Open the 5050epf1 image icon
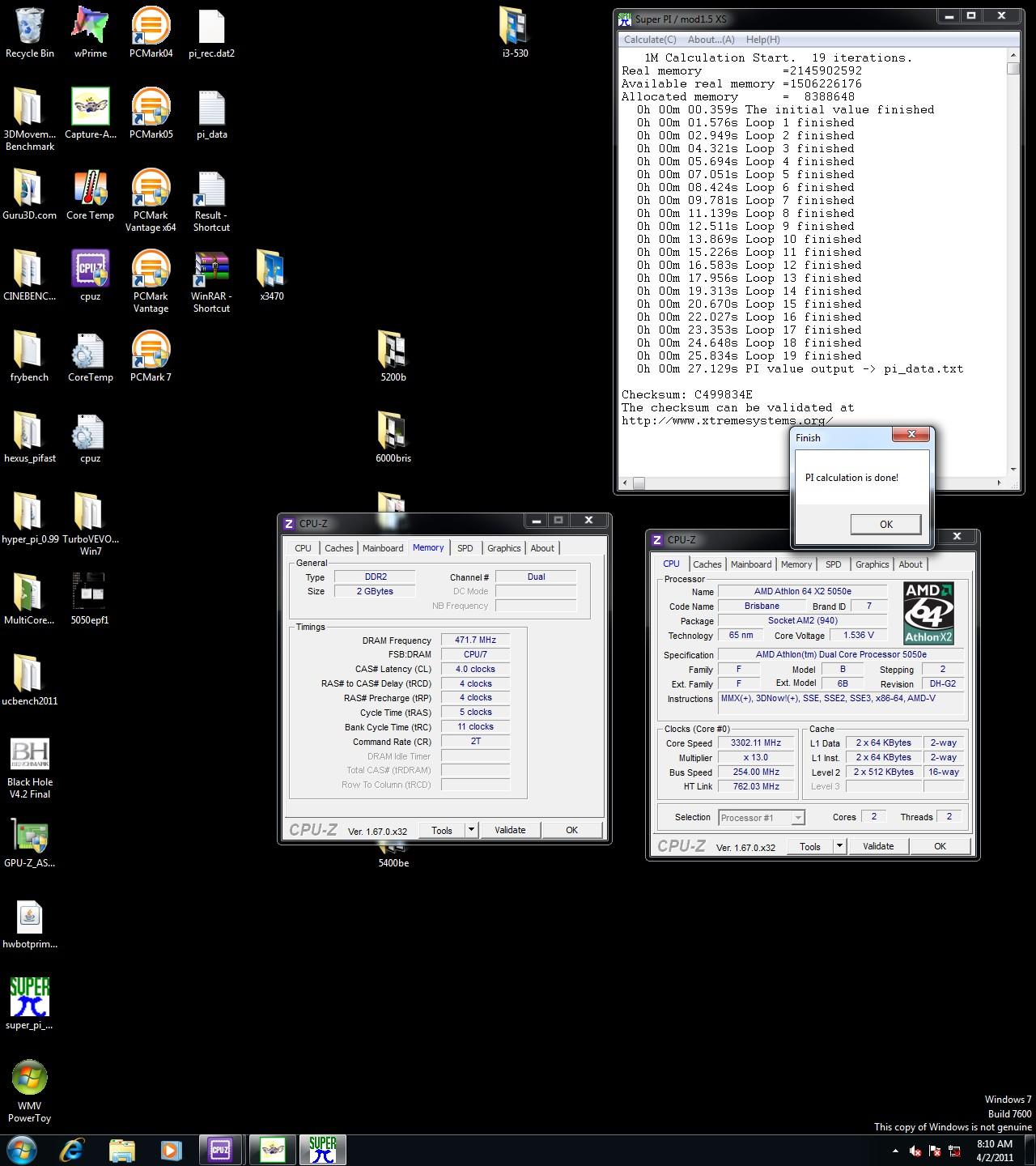Viewport: 1036px width, 1166px height. click(90, 599)
